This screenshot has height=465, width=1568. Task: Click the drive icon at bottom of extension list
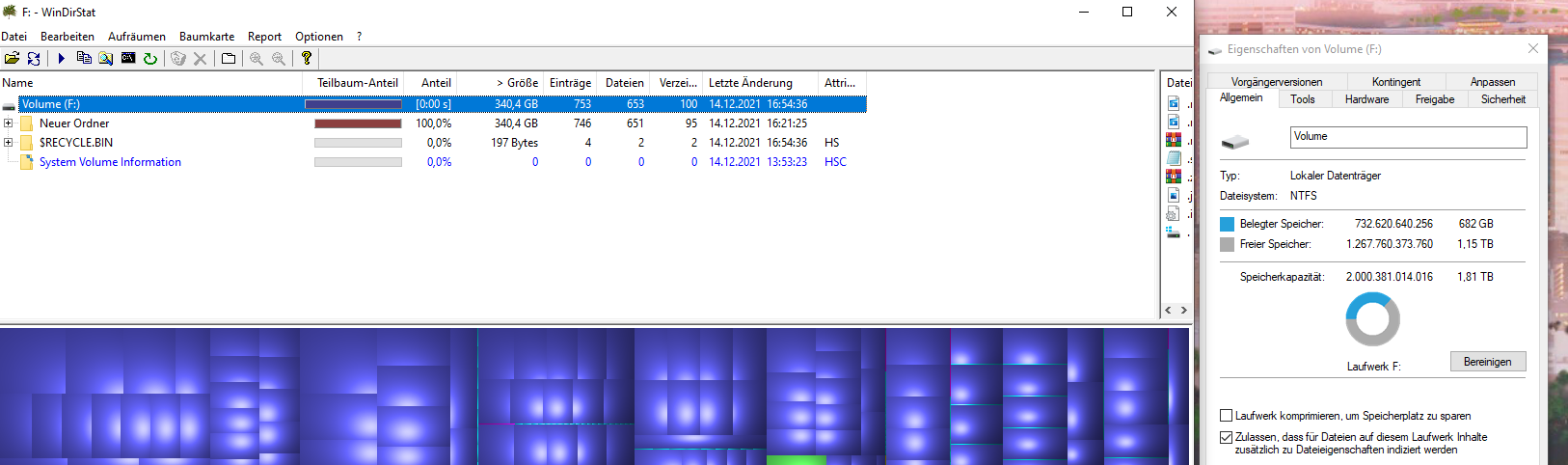click(x=1174, y=232)
